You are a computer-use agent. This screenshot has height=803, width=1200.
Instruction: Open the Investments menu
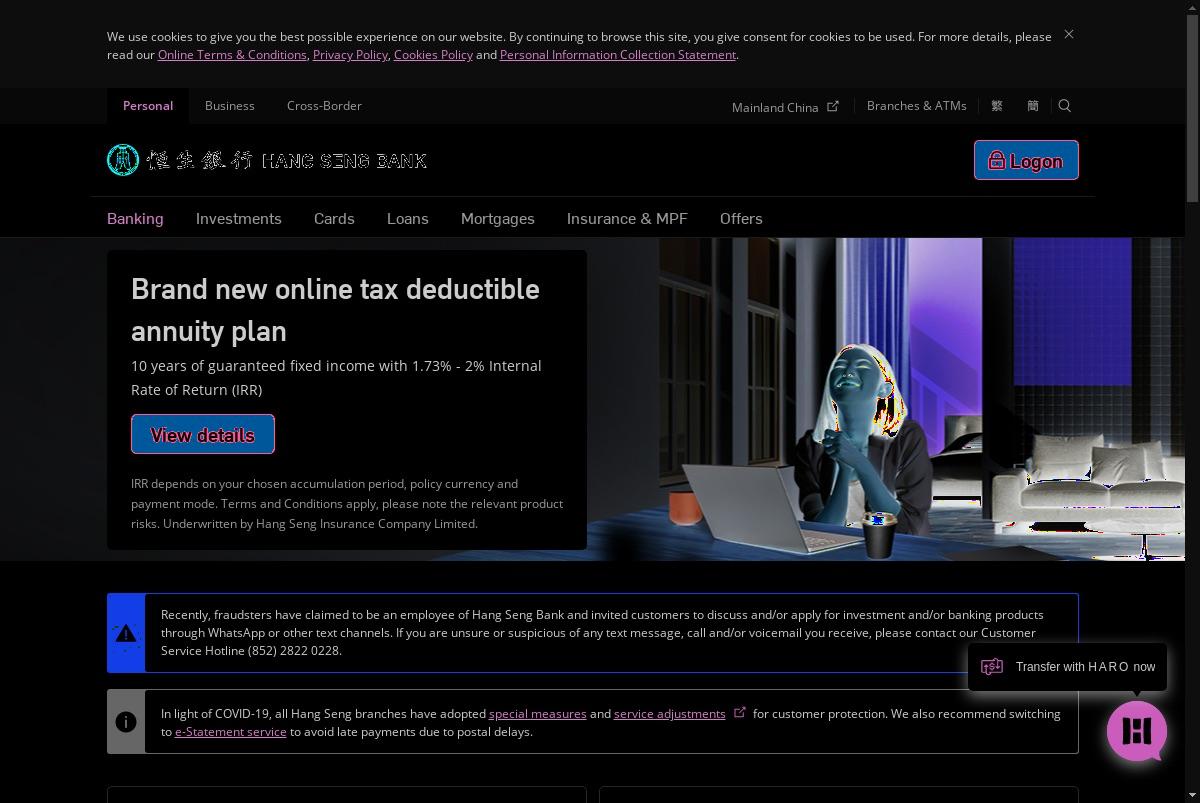pyautogui.click(x=239, y=218)
